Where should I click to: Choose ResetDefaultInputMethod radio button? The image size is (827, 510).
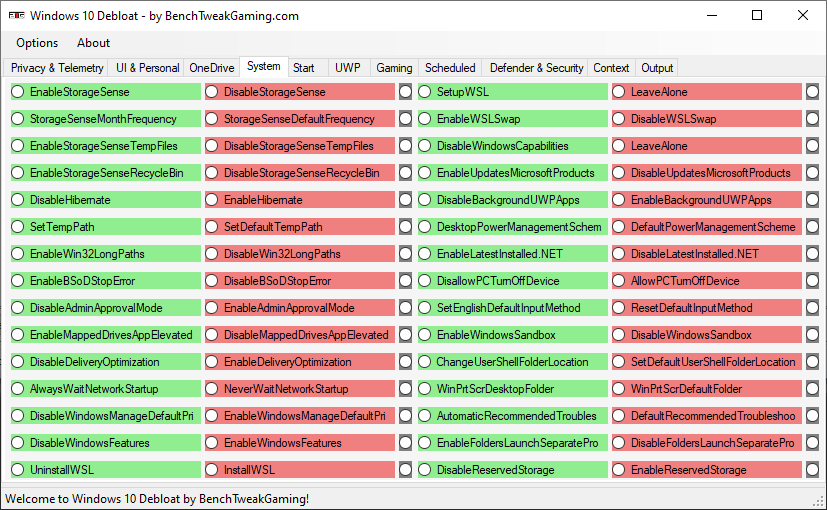point(707,307)
